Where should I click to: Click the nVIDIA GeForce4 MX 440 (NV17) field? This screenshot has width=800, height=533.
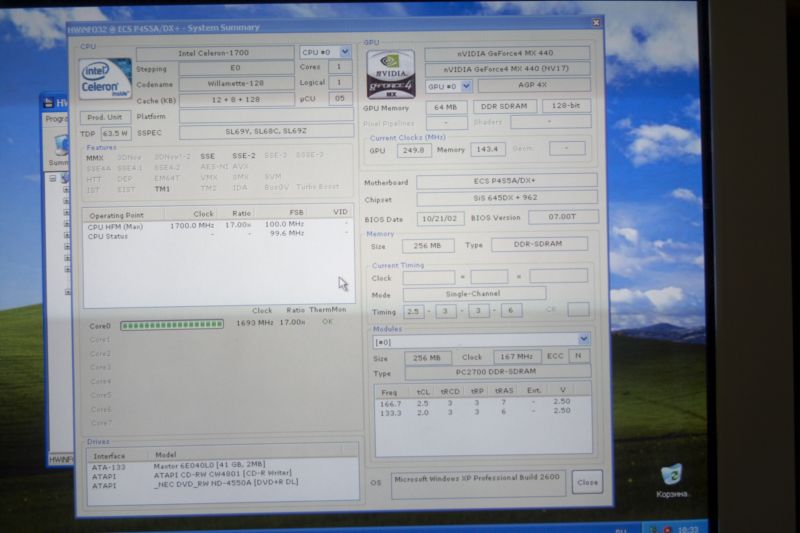click(x=507, y=69)
